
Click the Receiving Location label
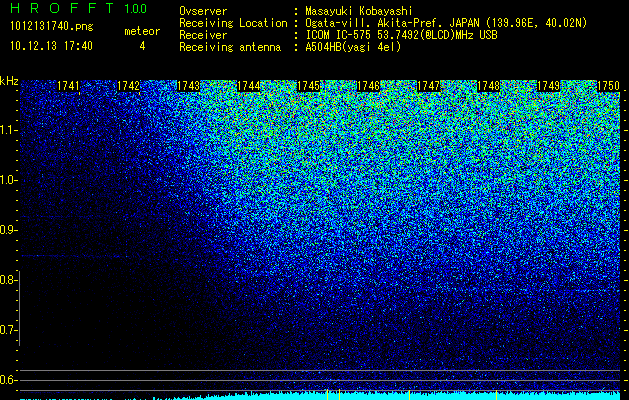[233, 23]
